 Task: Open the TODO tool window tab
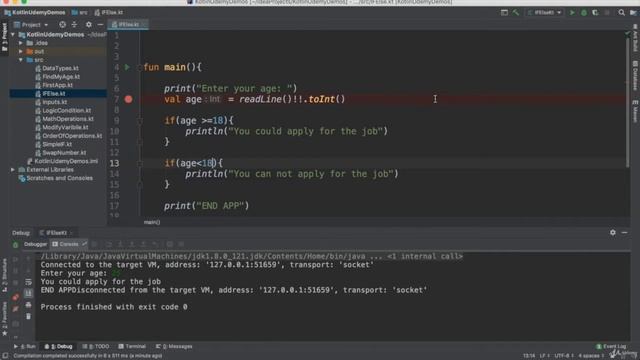[x=96, y=347]
